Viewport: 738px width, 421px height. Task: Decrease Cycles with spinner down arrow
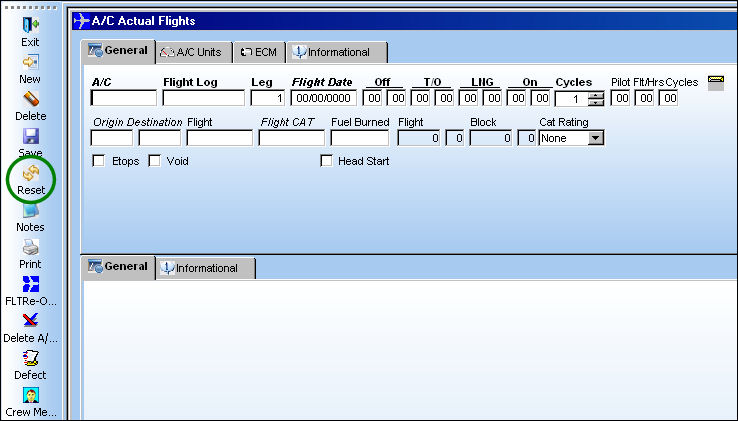pos(596,102)
